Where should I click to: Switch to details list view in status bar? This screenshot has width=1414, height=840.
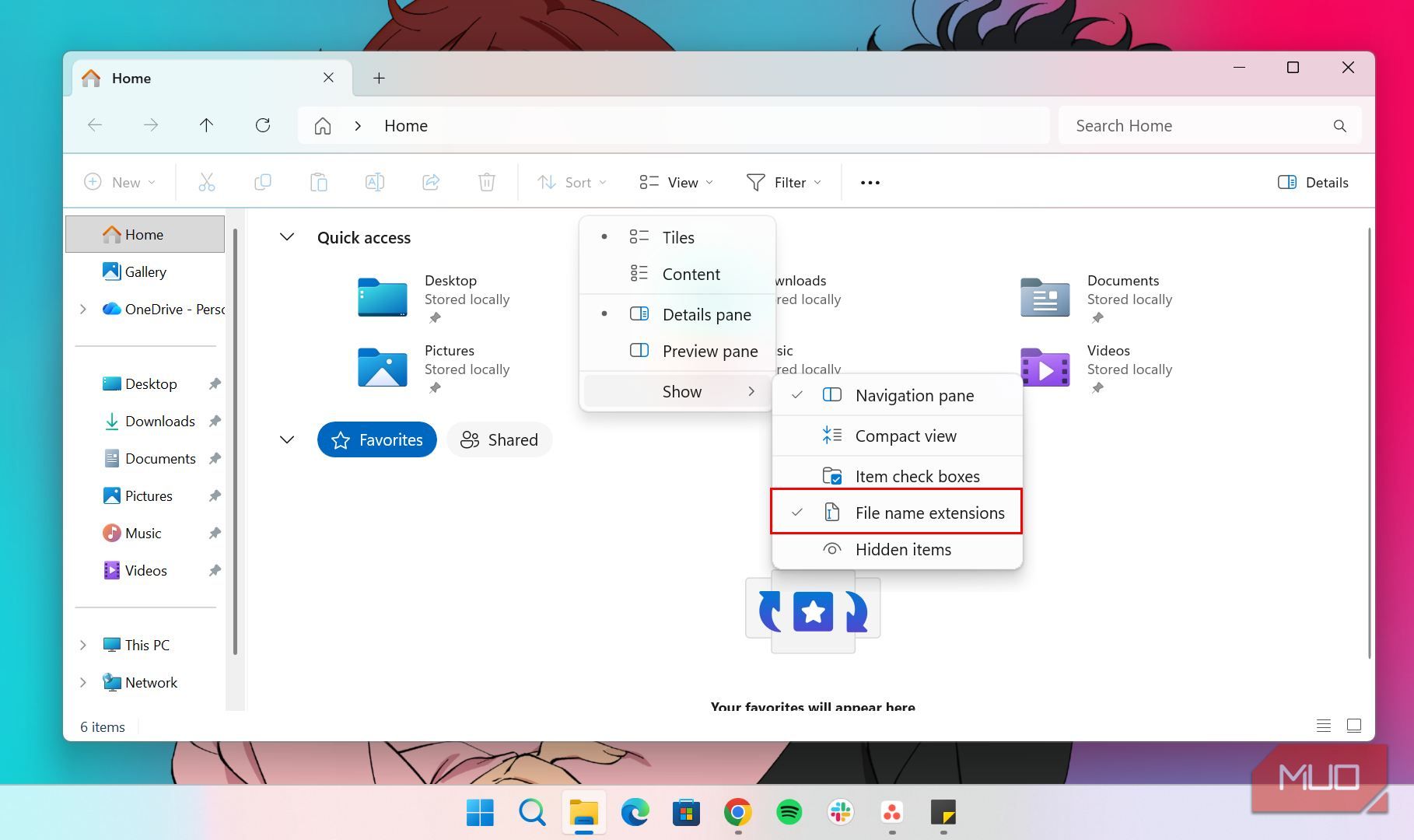[x=1324, y=726]
